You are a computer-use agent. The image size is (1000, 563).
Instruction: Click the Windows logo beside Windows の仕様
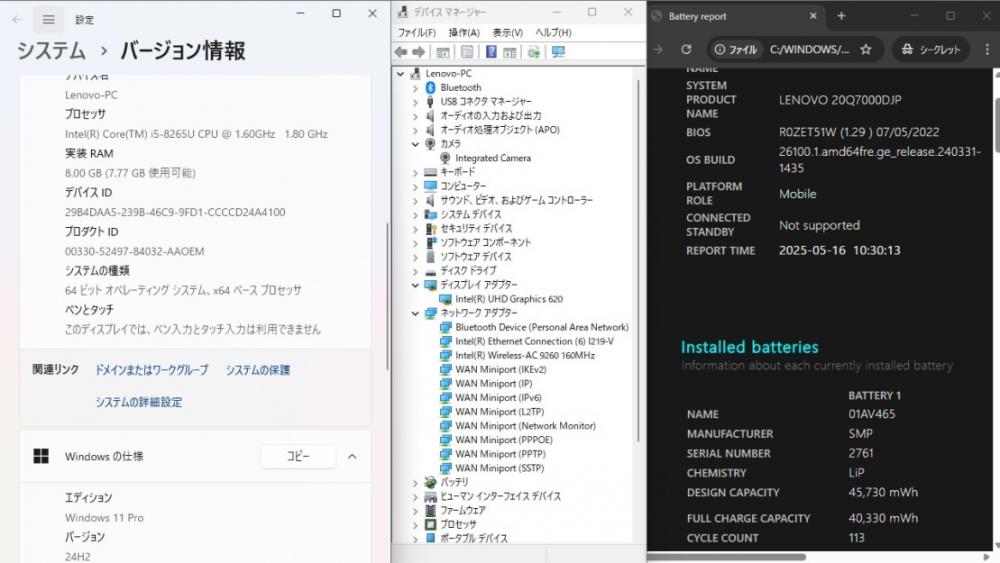tap(41, 456)
